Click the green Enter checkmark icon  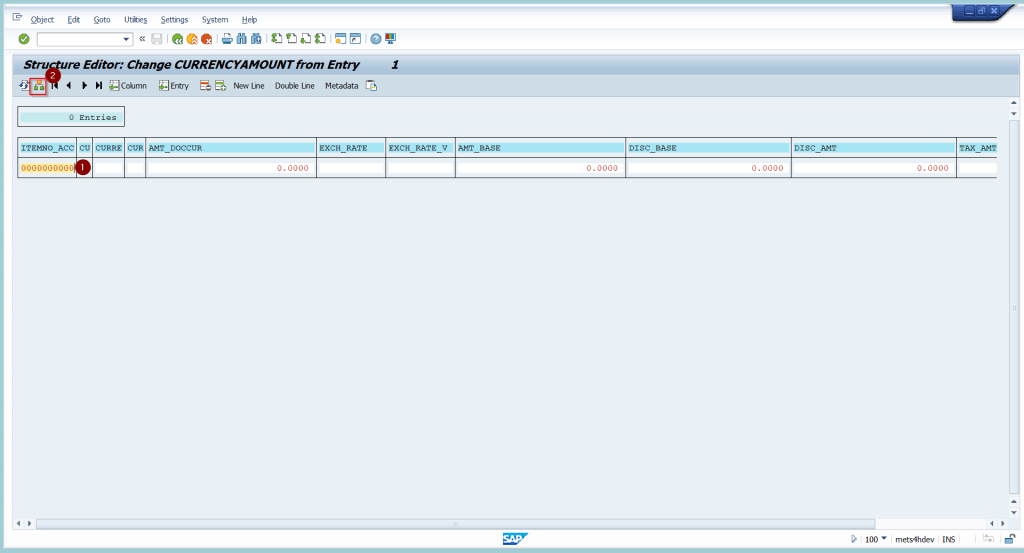point(24,39)
